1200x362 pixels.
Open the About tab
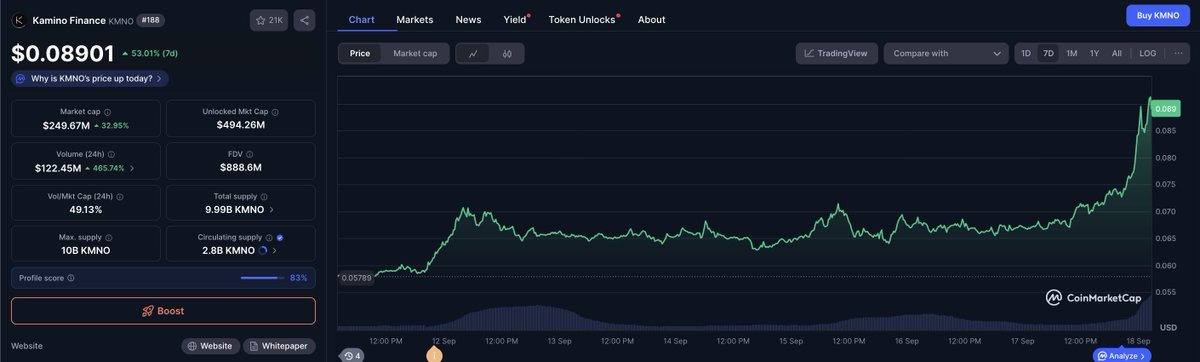pos(651,19)
